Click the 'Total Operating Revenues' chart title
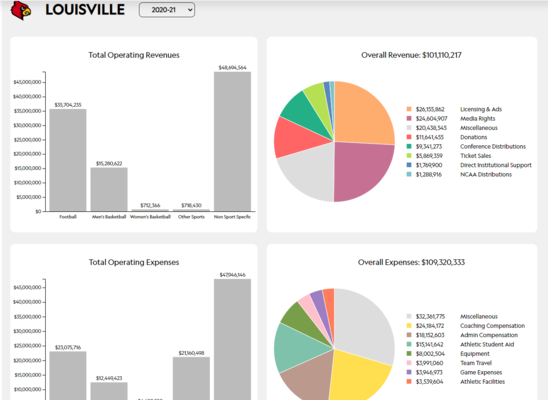The image size is (548, 400). pyautogui.click(x=134, y=55)
